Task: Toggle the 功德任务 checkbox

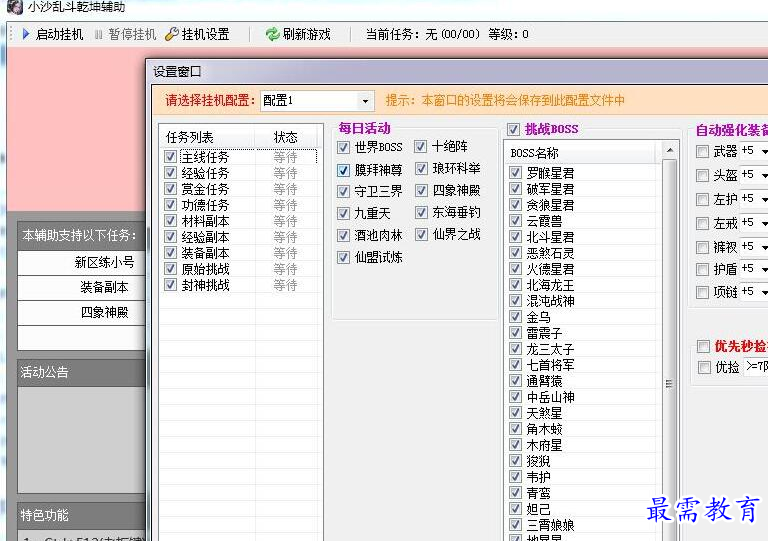Action: click(170, 205)
